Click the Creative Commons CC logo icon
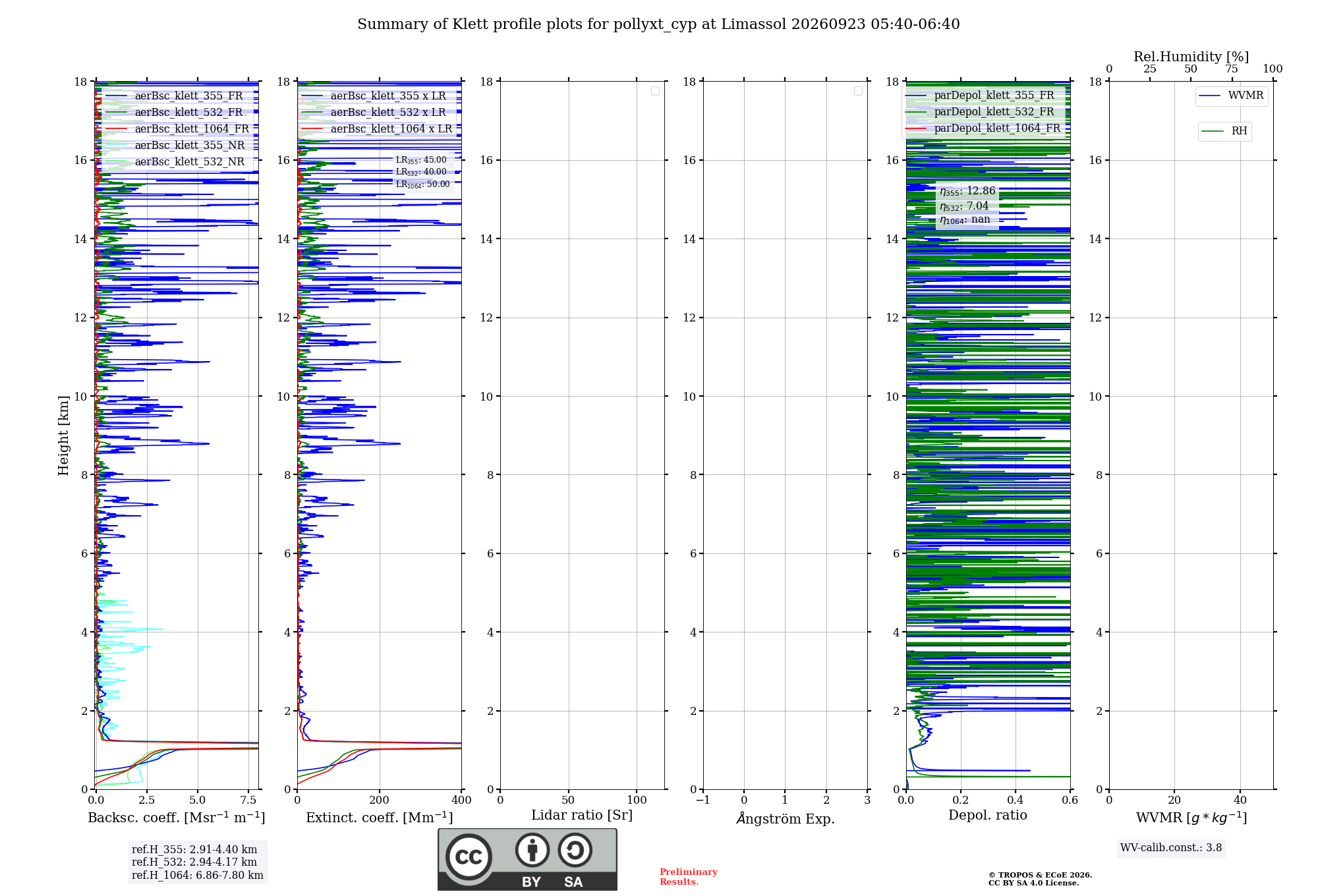The width and height of the screenshot is (1318, 896). tap(469, 856)
